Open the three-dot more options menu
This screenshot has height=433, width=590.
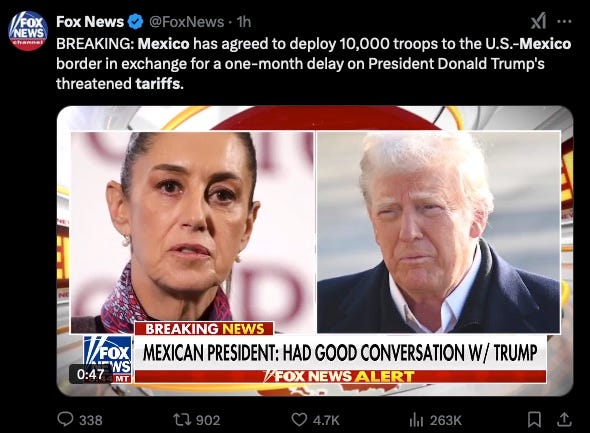coord(564,21)
